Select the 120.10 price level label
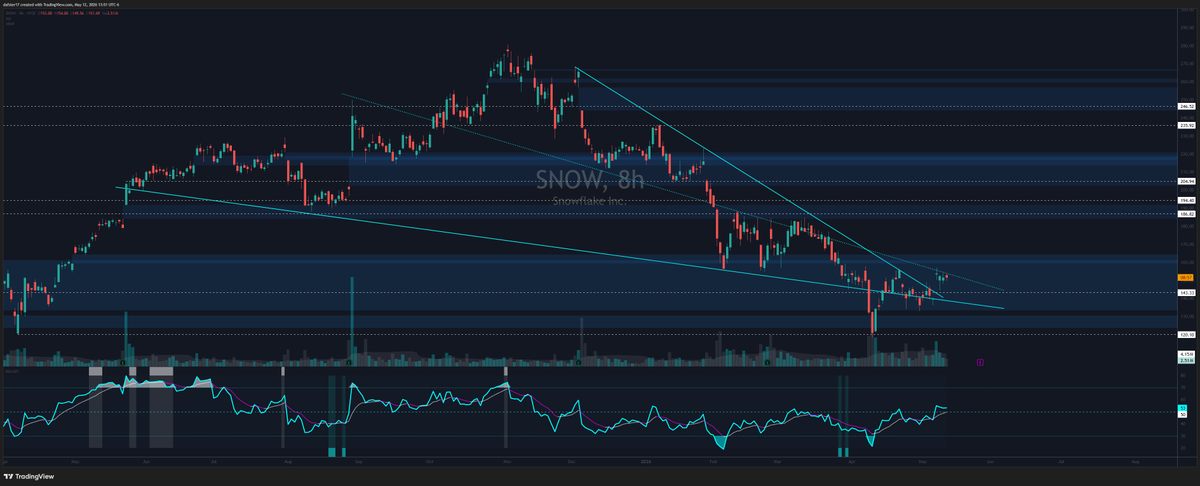 [x=1188, y=335]
